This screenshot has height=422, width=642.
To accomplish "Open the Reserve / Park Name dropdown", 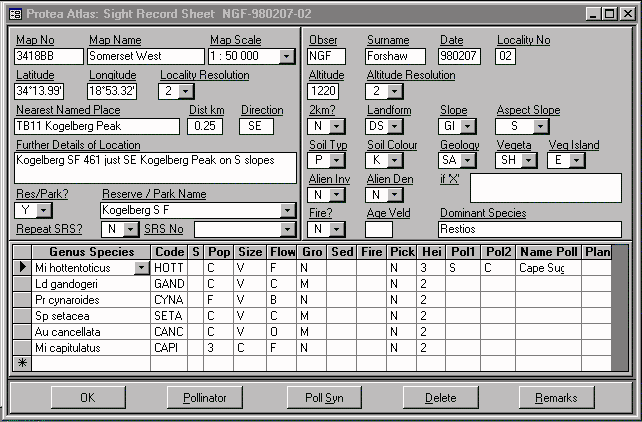I will coord(288,211).
